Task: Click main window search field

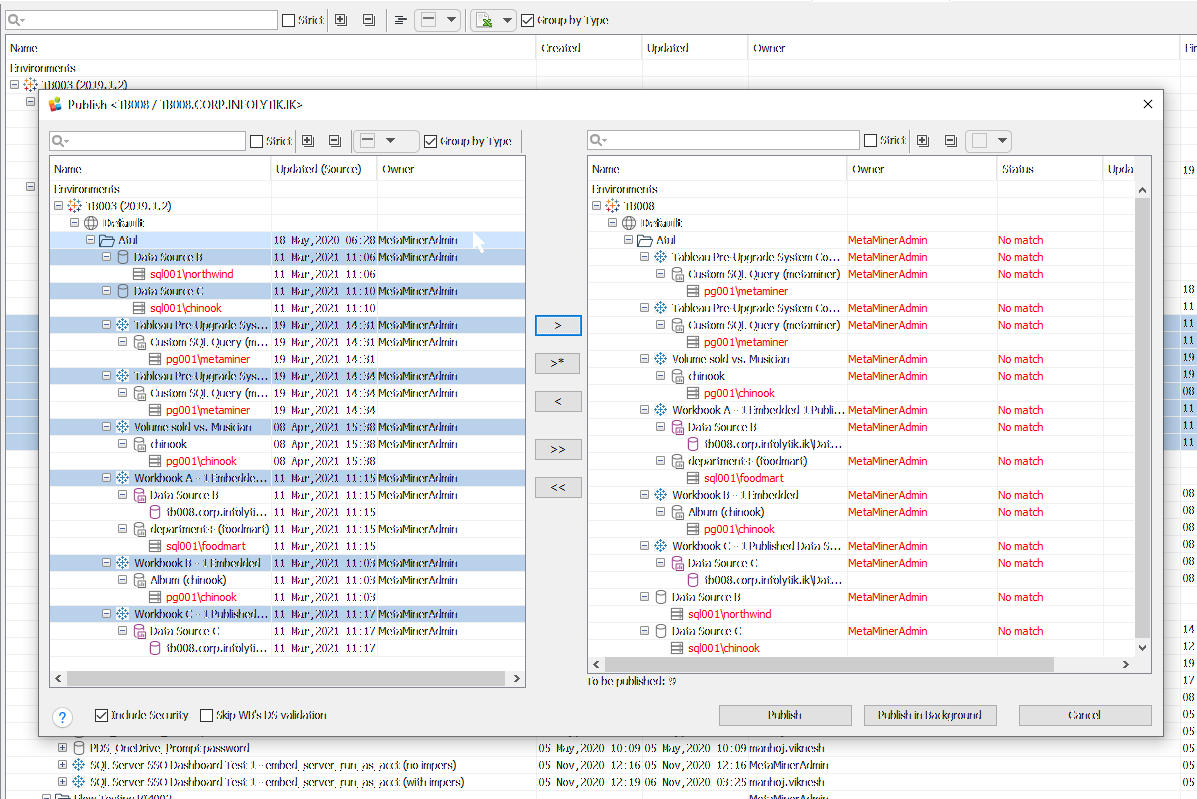Action: click(x=142, y=20)
